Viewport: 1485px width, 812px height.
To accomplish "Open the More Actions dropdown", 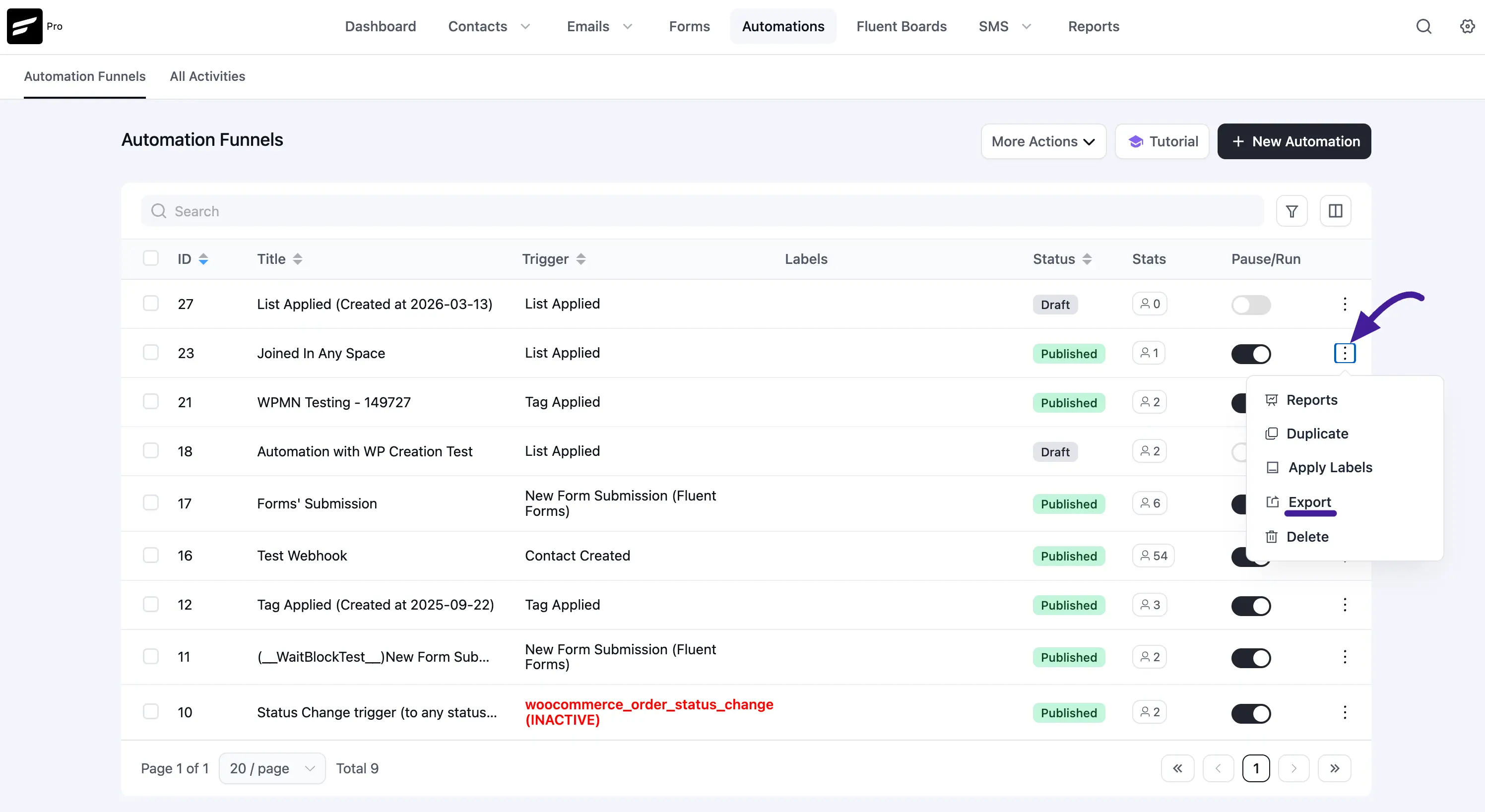I will click(x=1043, y=142).
